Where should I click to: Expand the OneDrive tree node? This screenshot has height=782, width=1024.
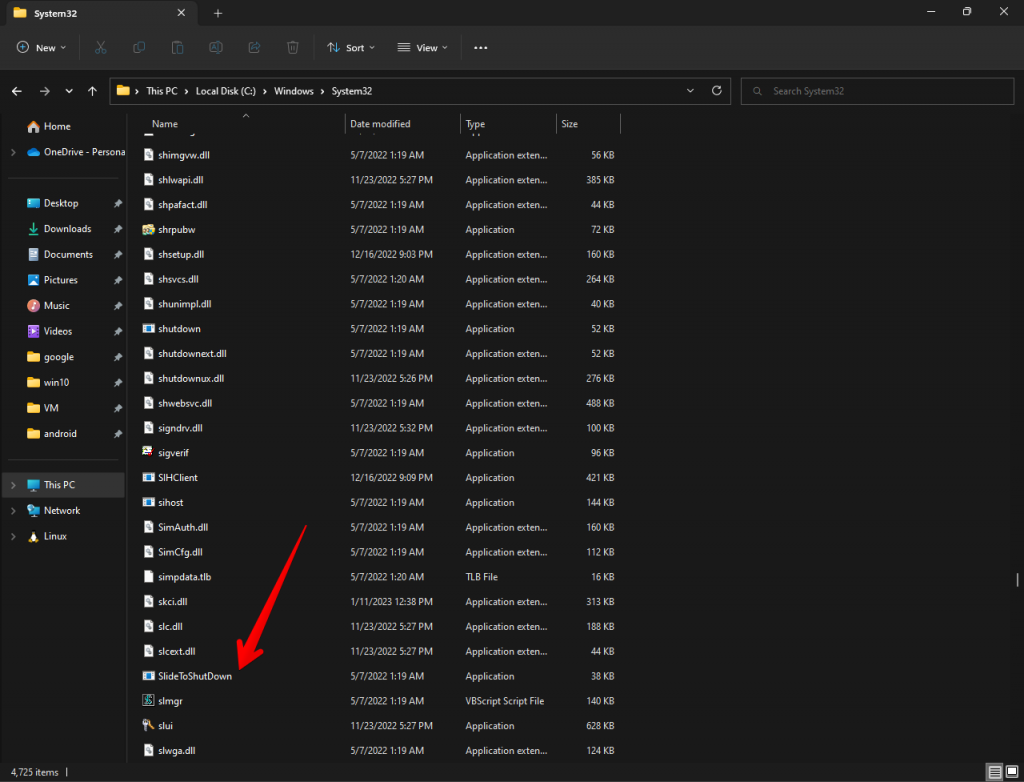click(13, 152)
